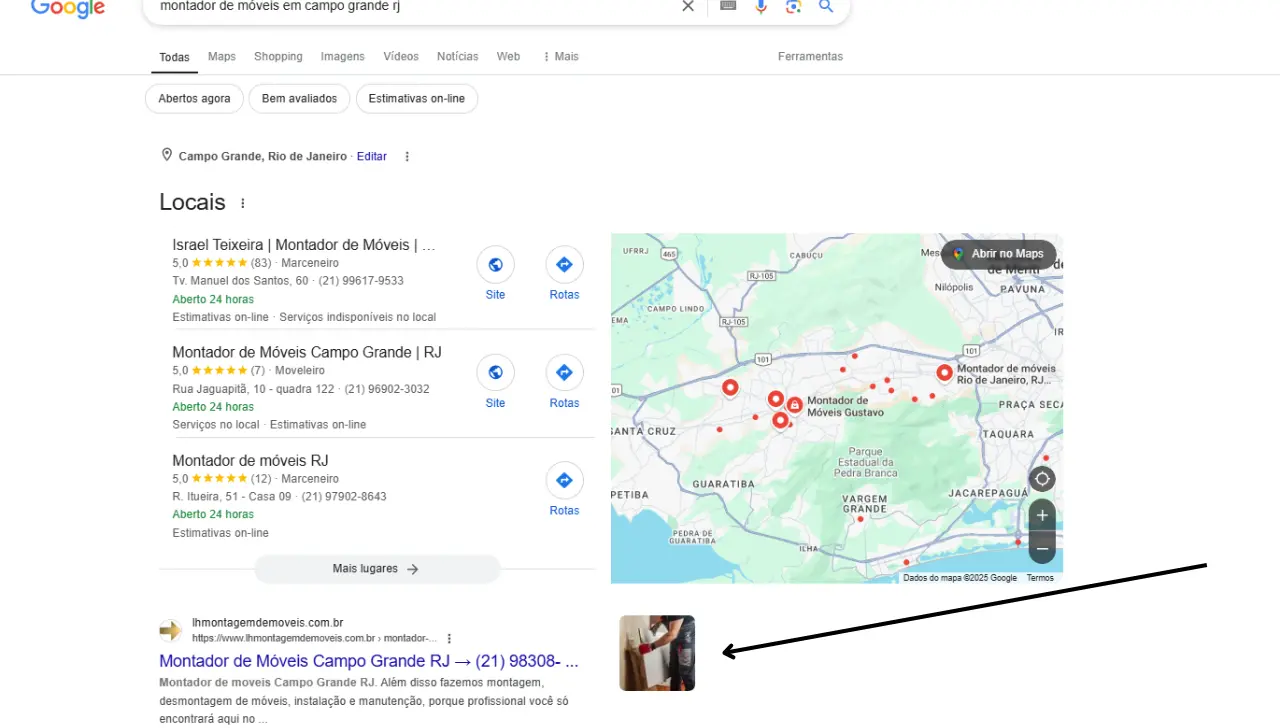This screenshot has height=728, width=1280.
Task: Open three-dot menu beside the Editar location link
Action: (406, 156)
